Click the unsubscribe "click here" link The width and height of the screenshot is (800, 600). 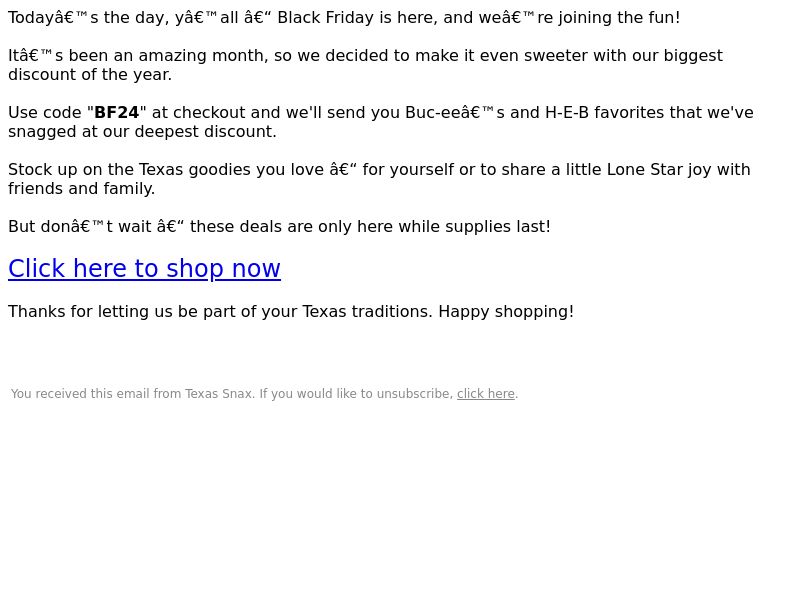tap(486, 394)
